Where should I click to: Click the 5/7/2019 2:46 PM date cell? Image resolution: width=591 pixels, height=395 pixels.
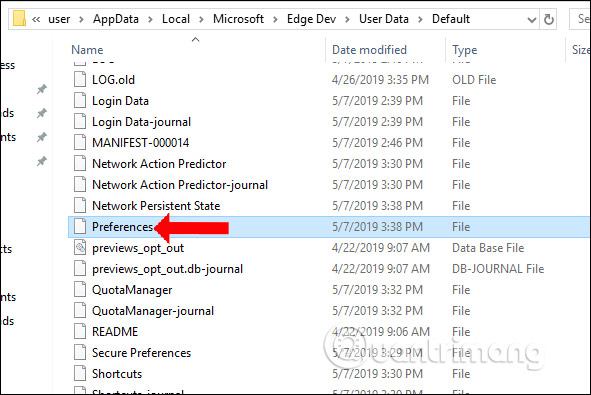click(x=377, y=142)
